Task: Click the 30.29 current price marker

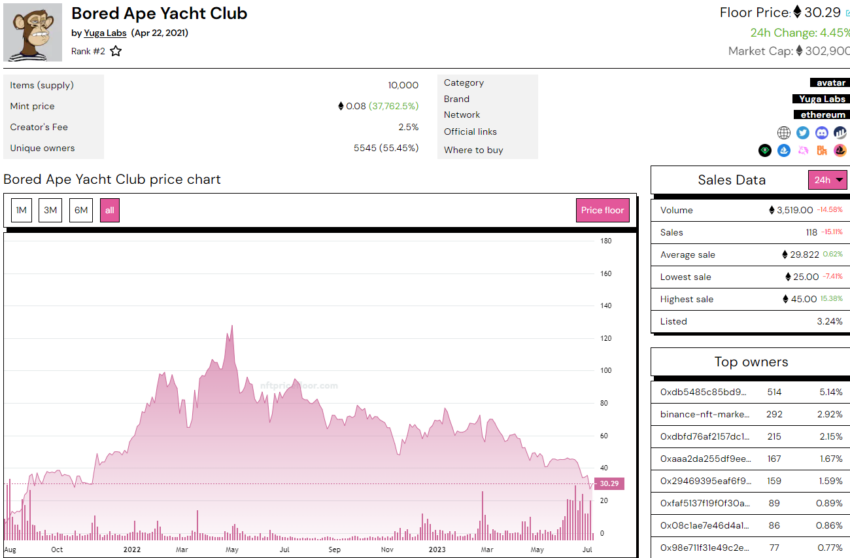Action: (x=609, y=483)
